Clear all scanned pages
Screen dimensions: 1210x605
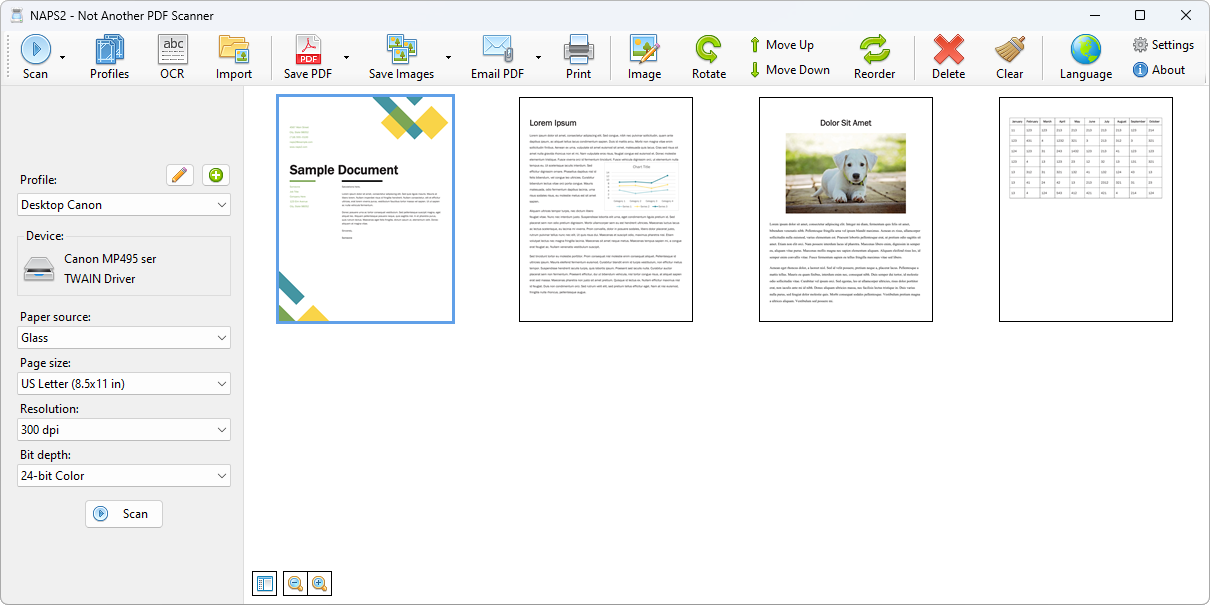(x=1010, y=55)
